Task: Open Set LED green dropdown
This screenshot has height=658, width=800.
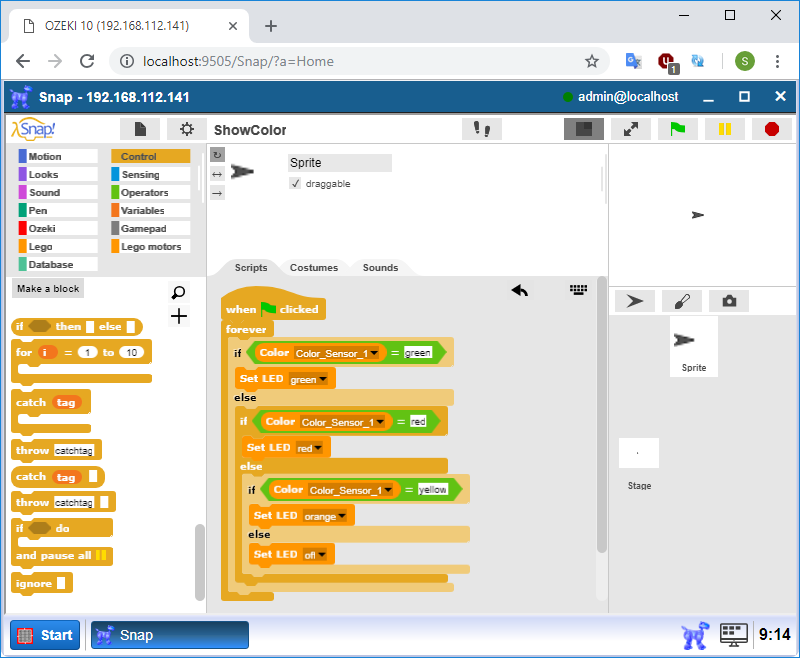Action: pyautogui.click(x=323, y=379)
